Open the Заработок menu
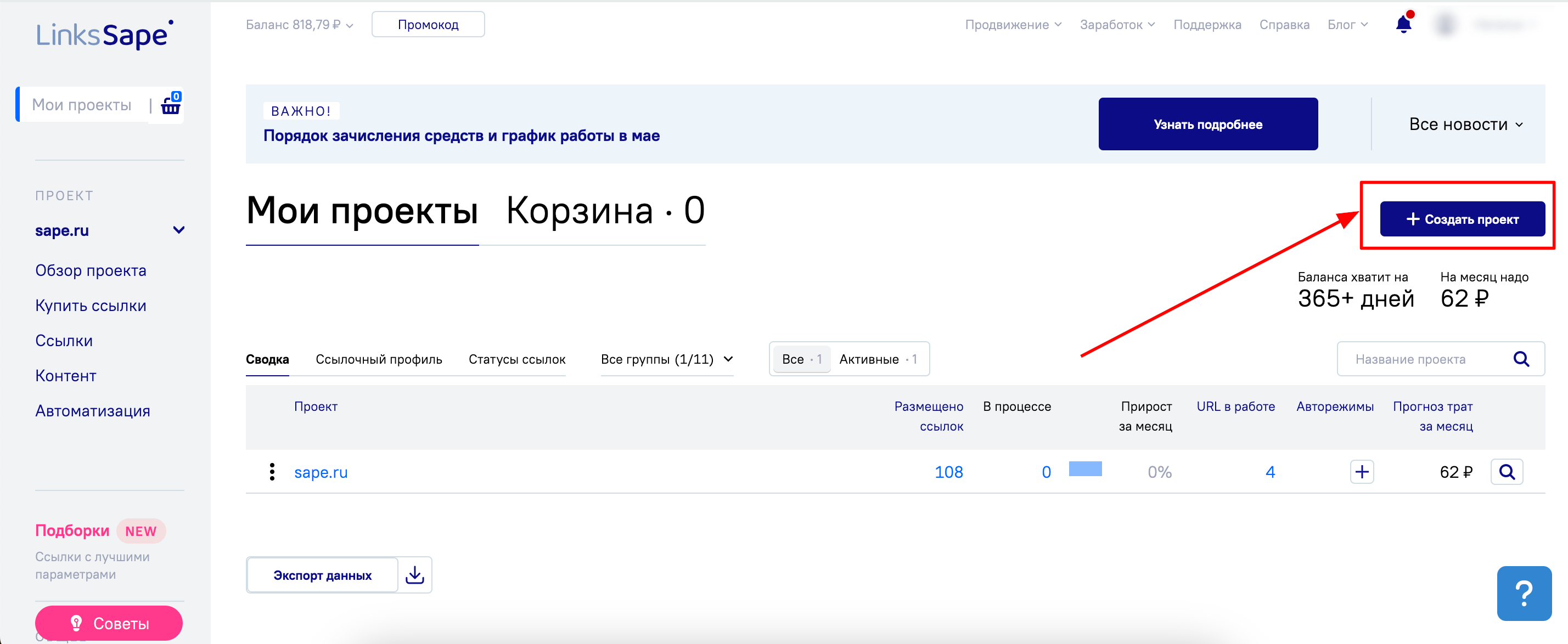The image size is (1568, 644). (1117, 25)
